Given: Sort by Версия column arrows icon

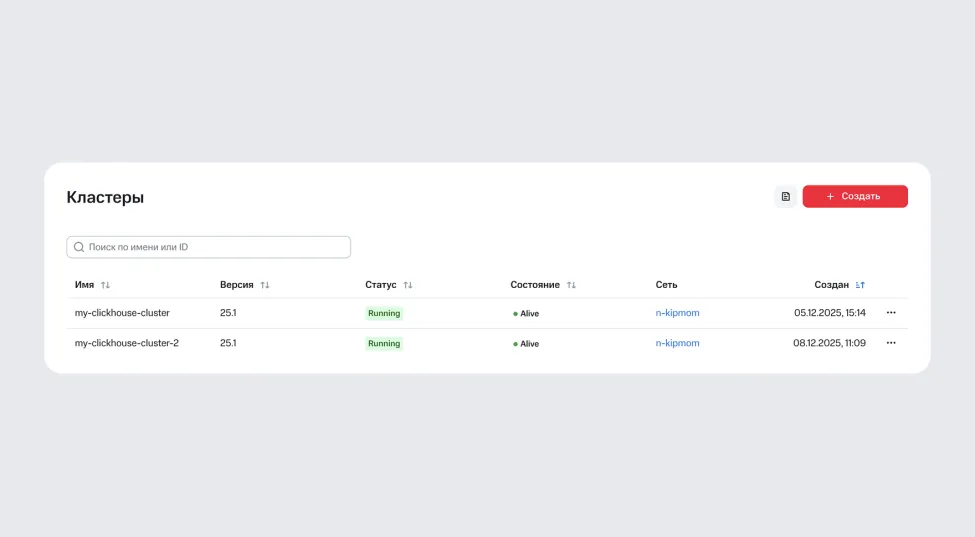Looking at the screenshot, I should click(265, 285).
